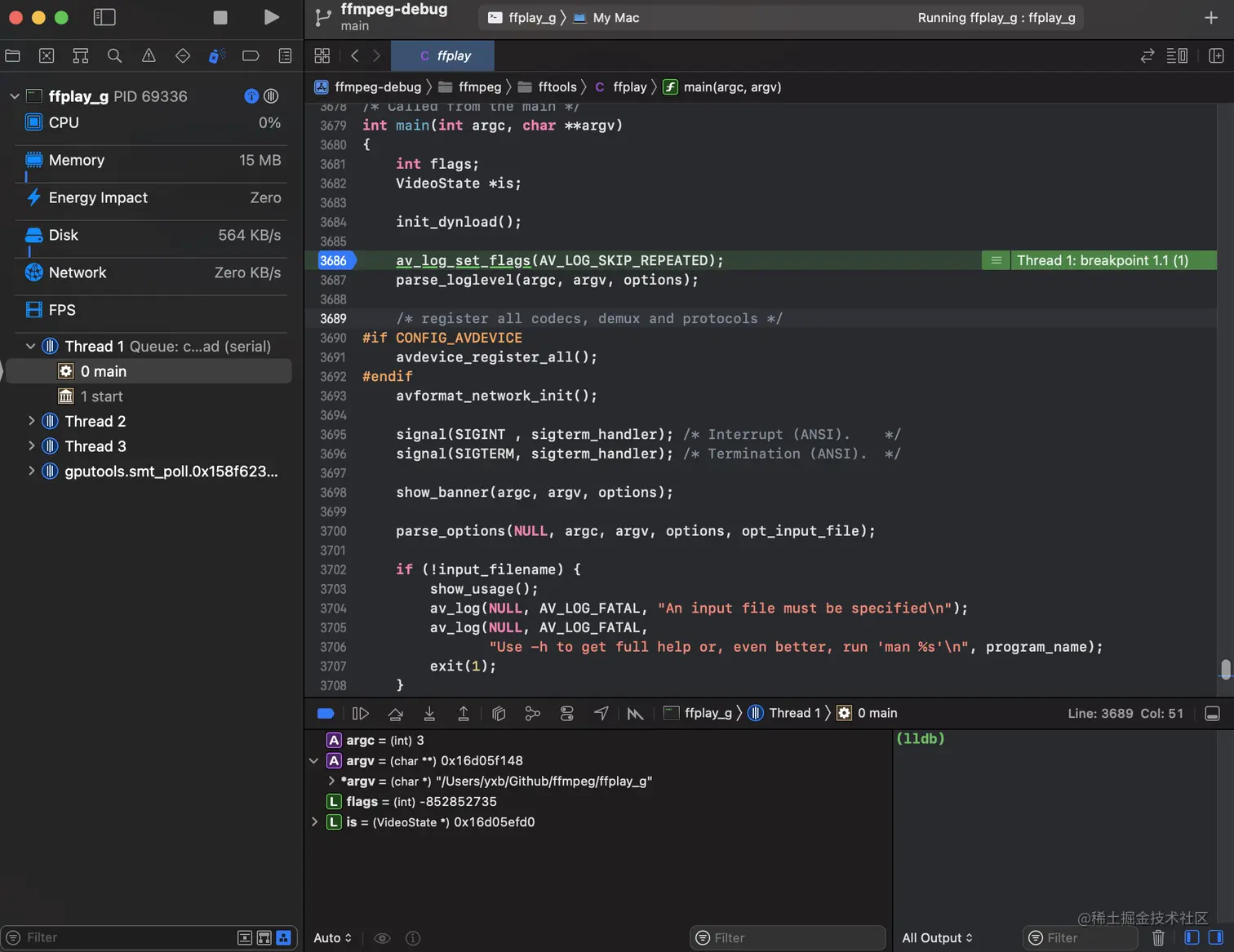Expand the *argv variable entry
The height and width of the screenshot is (952, 1234).
pos(331,781)
